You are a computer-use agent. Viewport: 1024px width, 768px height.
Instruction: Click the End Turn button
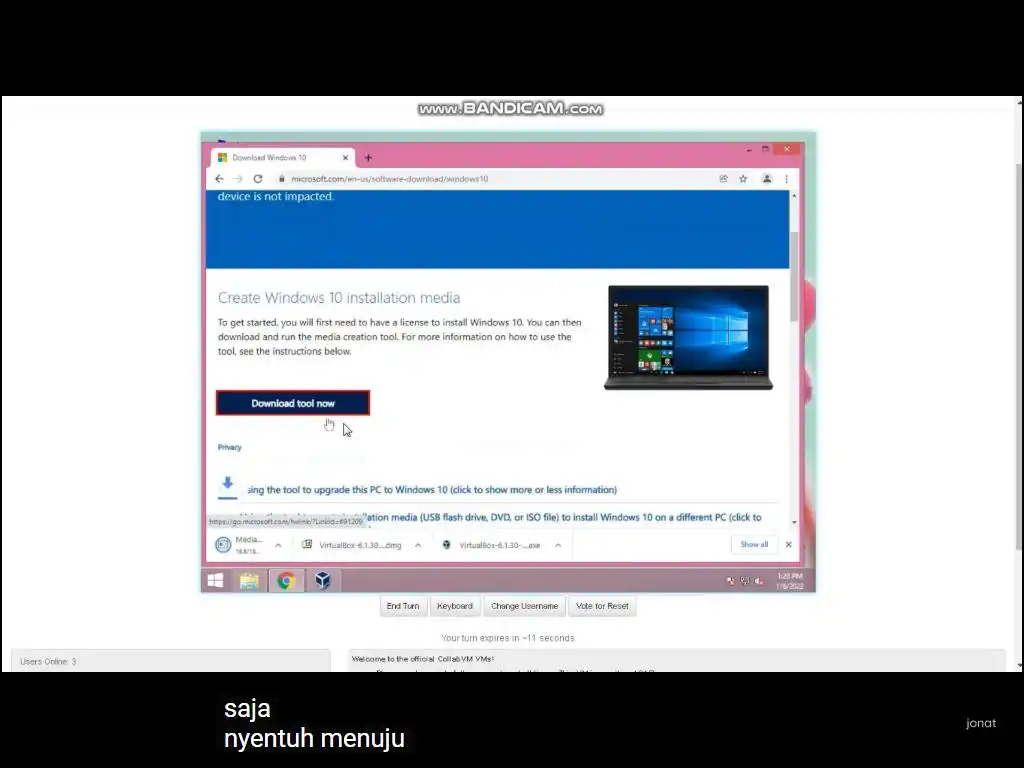click(x=403, y=606)
